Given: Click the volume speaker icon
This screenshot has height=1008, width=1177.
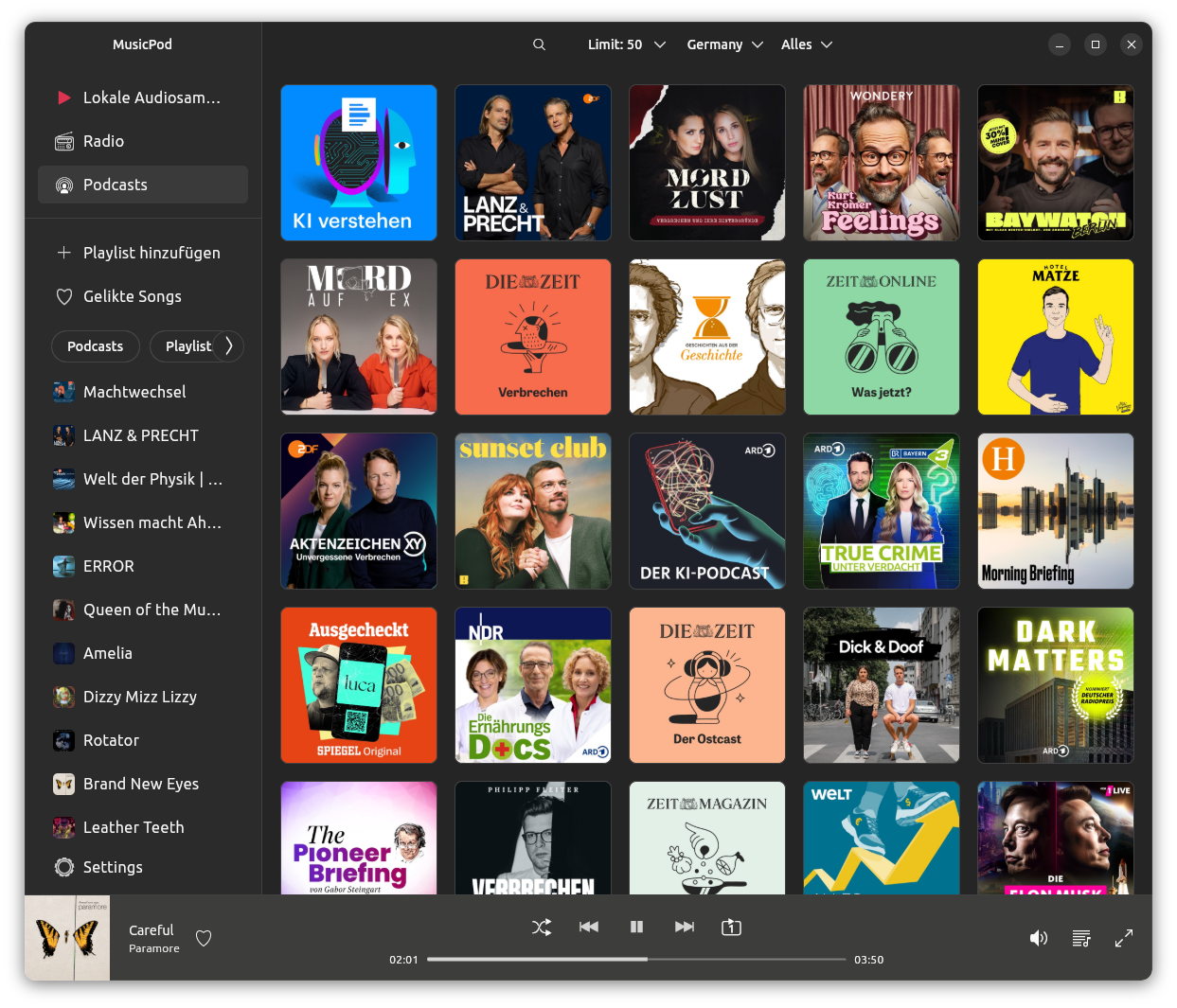Looking at the screenshot, I should [x=1039, y=938].
